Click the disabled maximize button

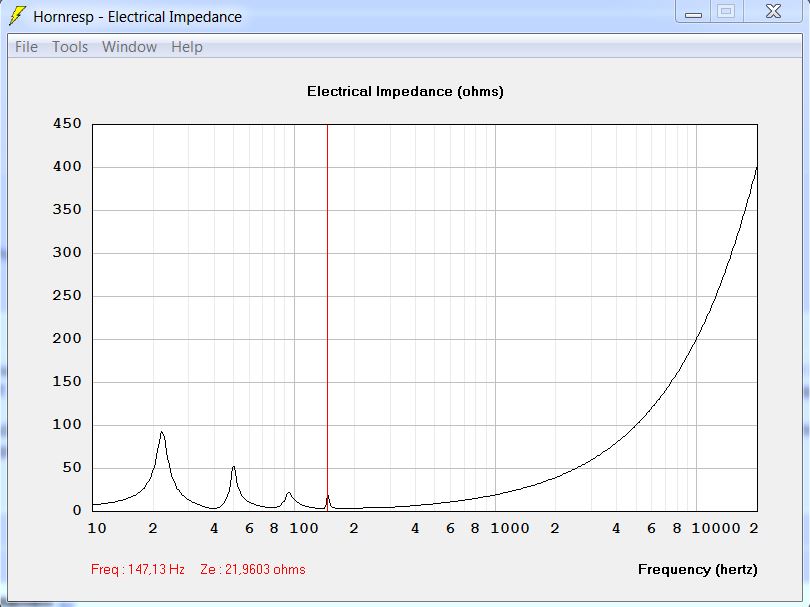point(726,11)
